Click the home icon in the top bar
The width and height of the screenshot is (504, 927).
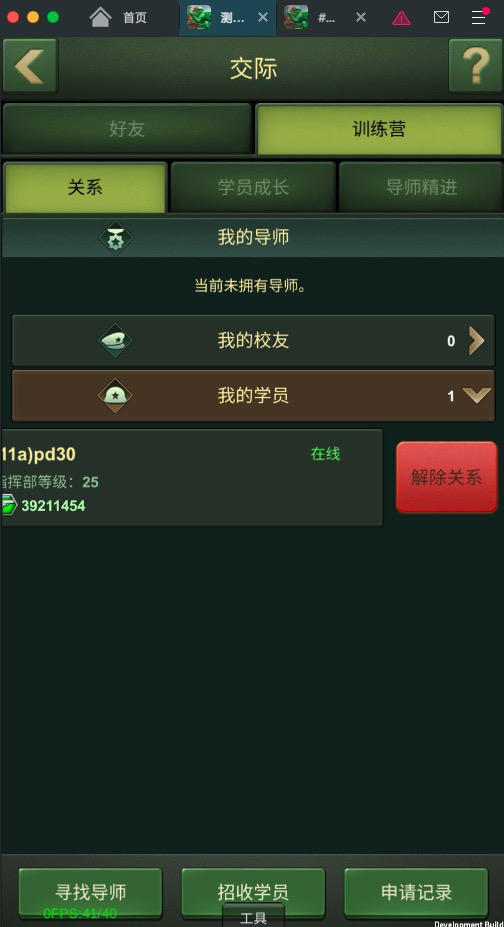pos(100,17)
